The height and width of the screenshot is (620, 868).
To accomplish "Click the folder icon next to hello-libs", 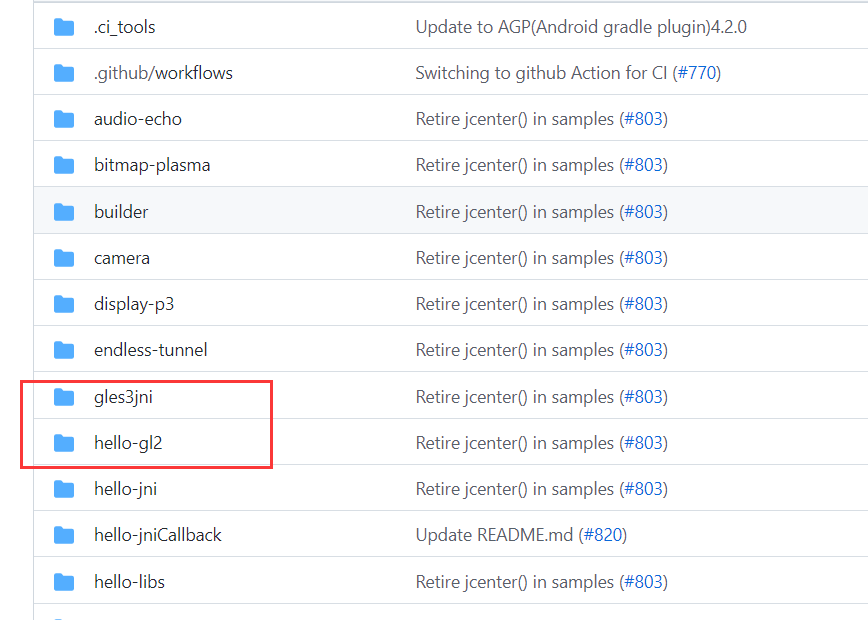I will click(x=64, y=582).
